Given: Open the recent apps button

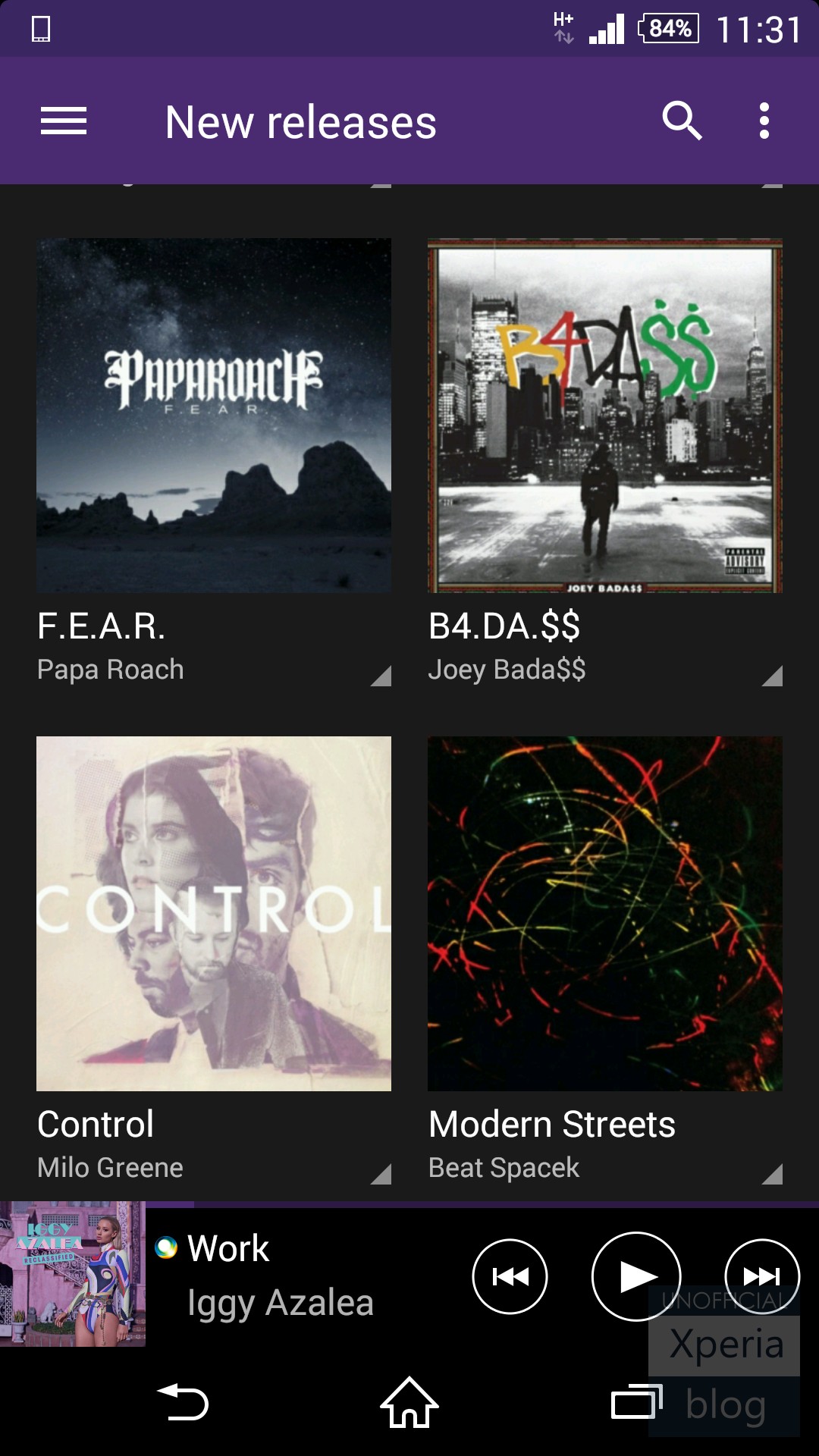Looking at the screenshot, I should point(637,1401).
